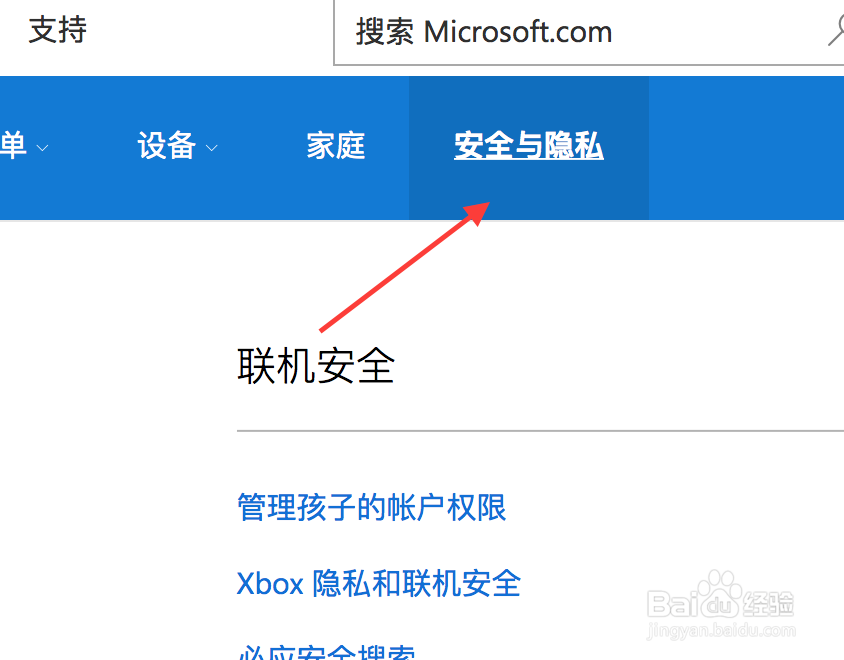Open the 必应安全搜索 link
Screen dimensions: 844x660
click(326, 652)
